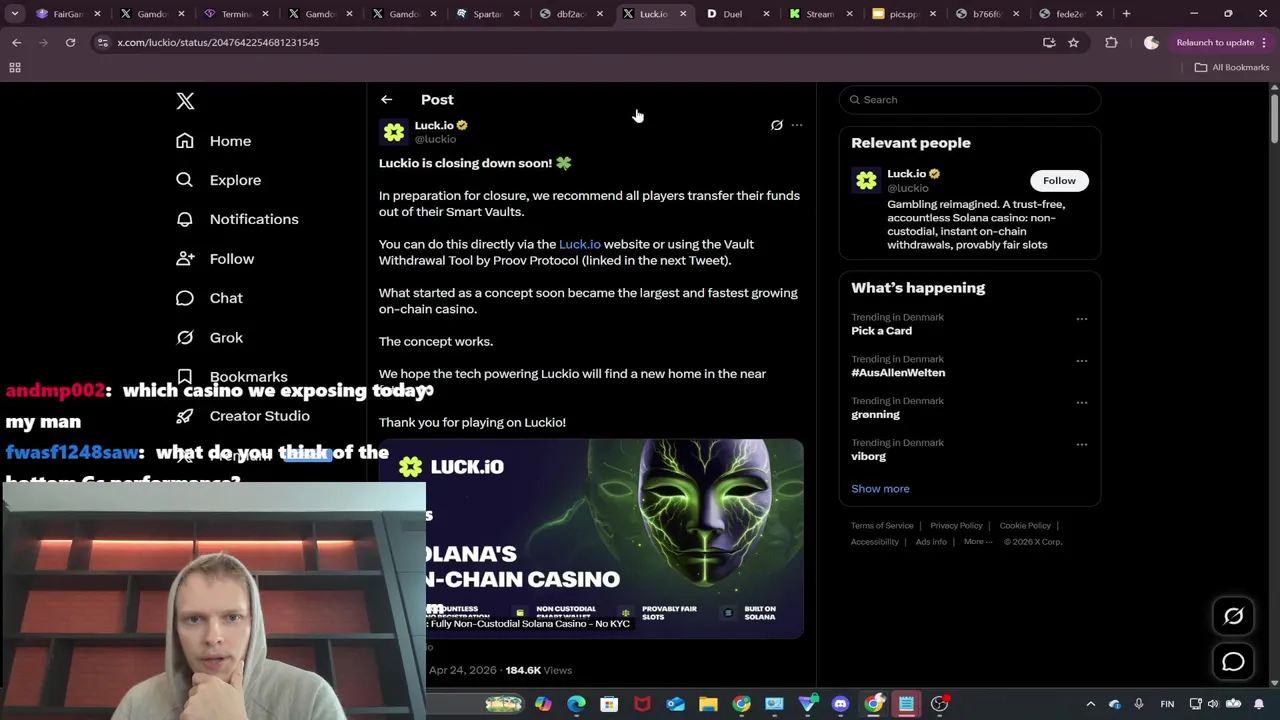
Task: Open Notifications in the sidebar
Action: [237, 219]
